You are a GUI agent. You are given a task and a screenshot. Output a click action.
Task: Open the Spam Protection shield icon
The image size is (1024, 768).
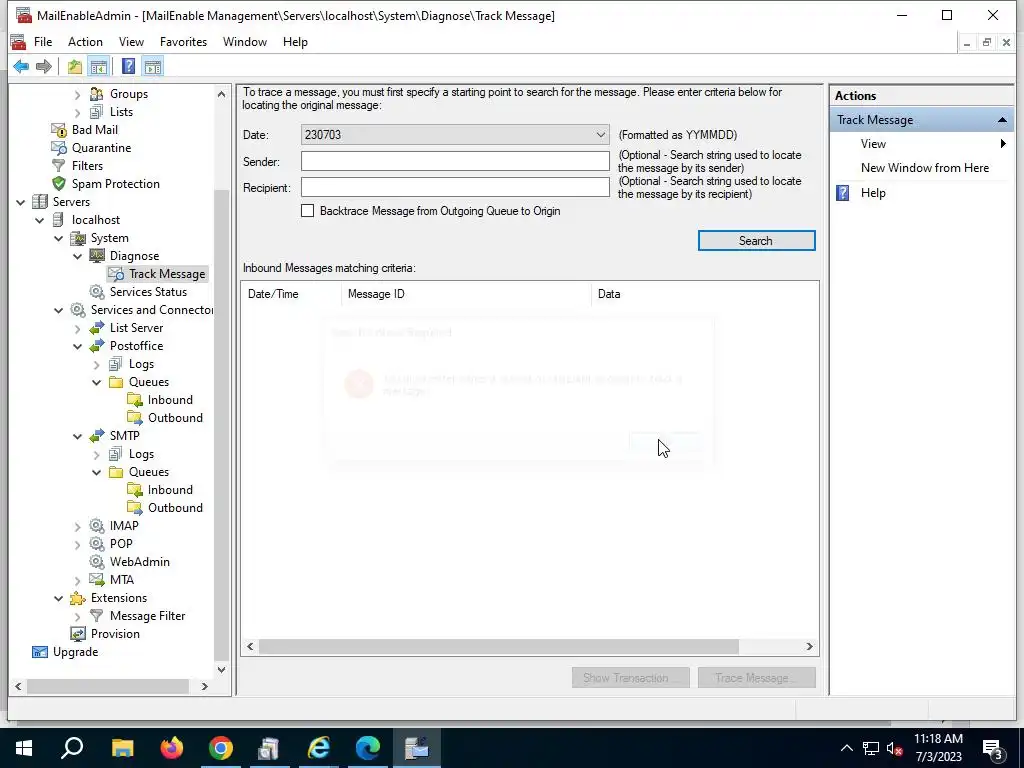click(59, 184)
